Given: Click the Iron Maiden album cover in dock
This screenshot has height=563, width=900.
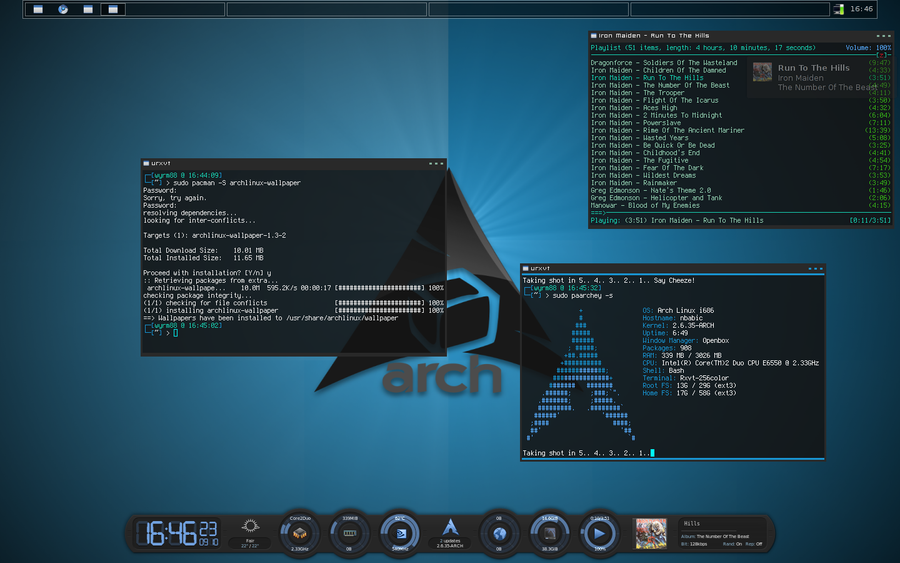Looking at the screenshot, I should (651, 533).
